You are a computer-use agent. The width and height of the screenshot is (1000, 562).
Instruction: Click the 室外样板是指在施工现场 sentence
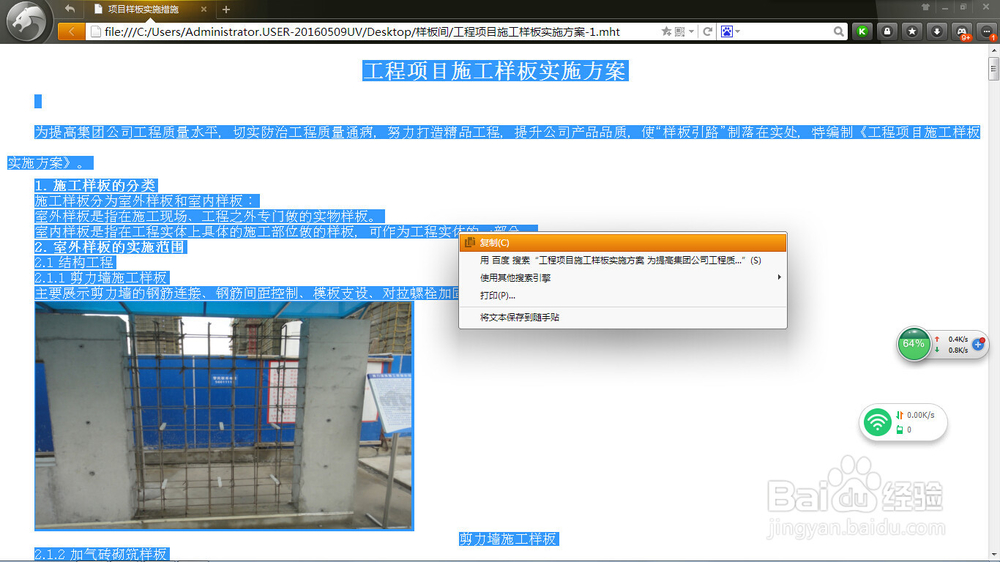coord(209,216)
